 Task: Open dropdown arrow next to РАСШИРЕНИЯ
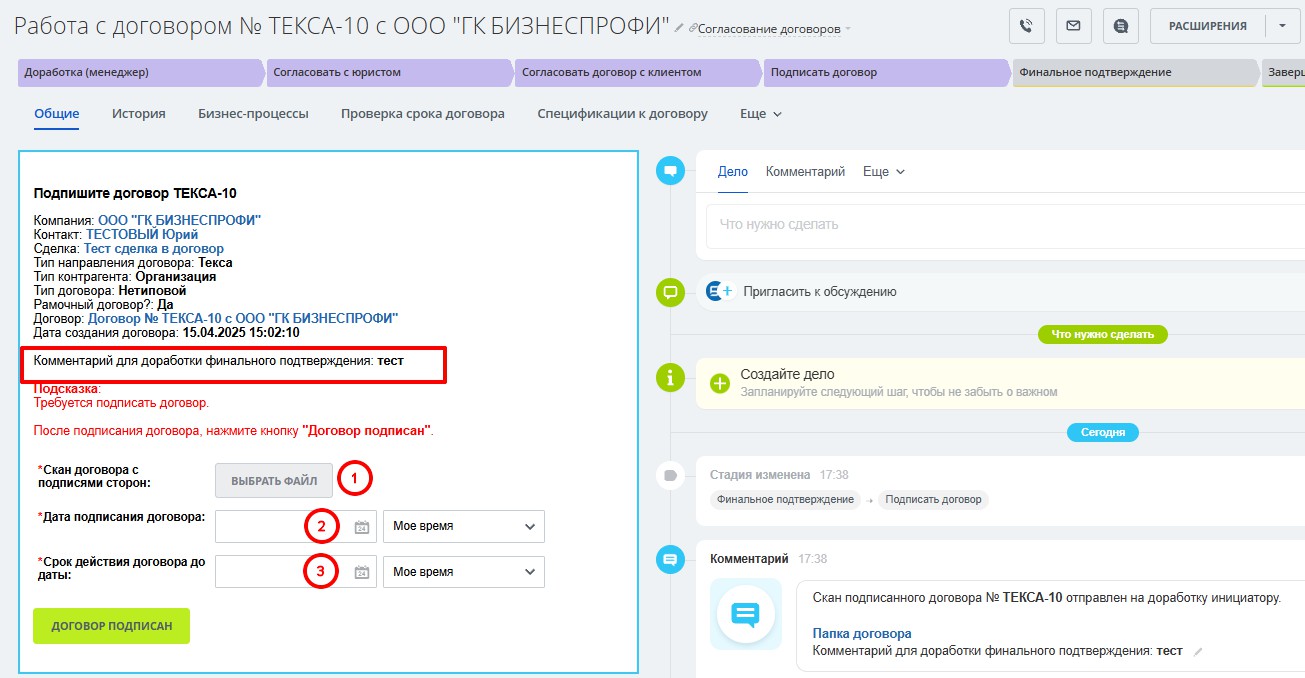tap(1282, 26)
